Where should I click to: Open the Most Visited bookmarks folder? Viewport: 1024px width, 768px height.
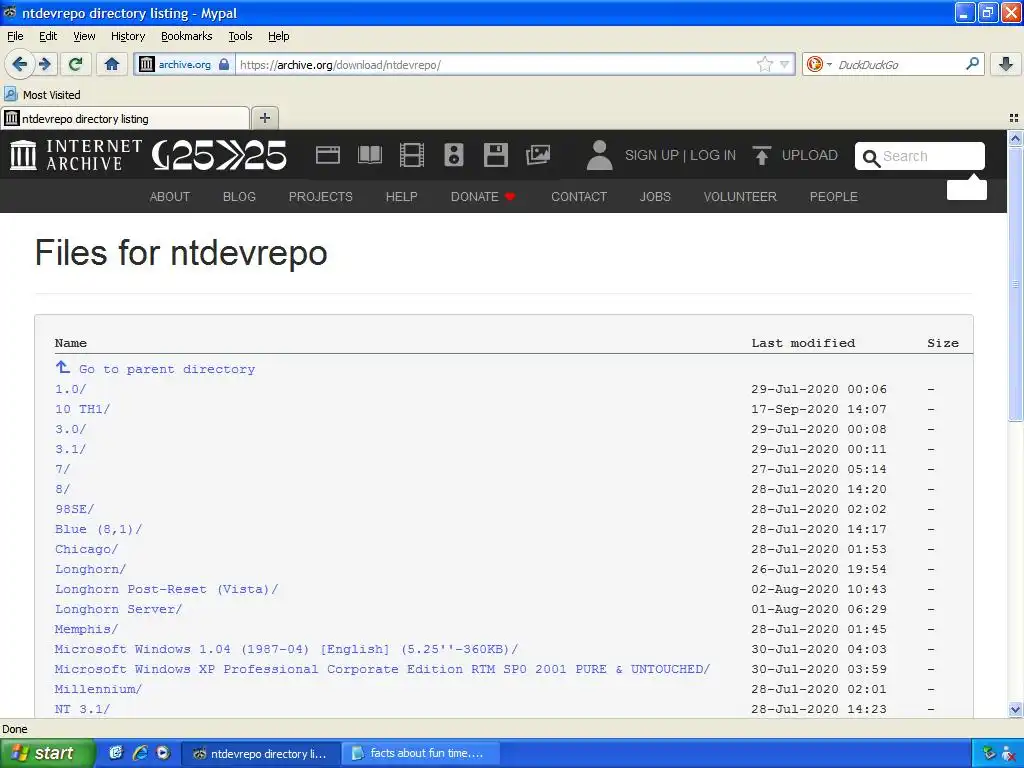(42, 95)
